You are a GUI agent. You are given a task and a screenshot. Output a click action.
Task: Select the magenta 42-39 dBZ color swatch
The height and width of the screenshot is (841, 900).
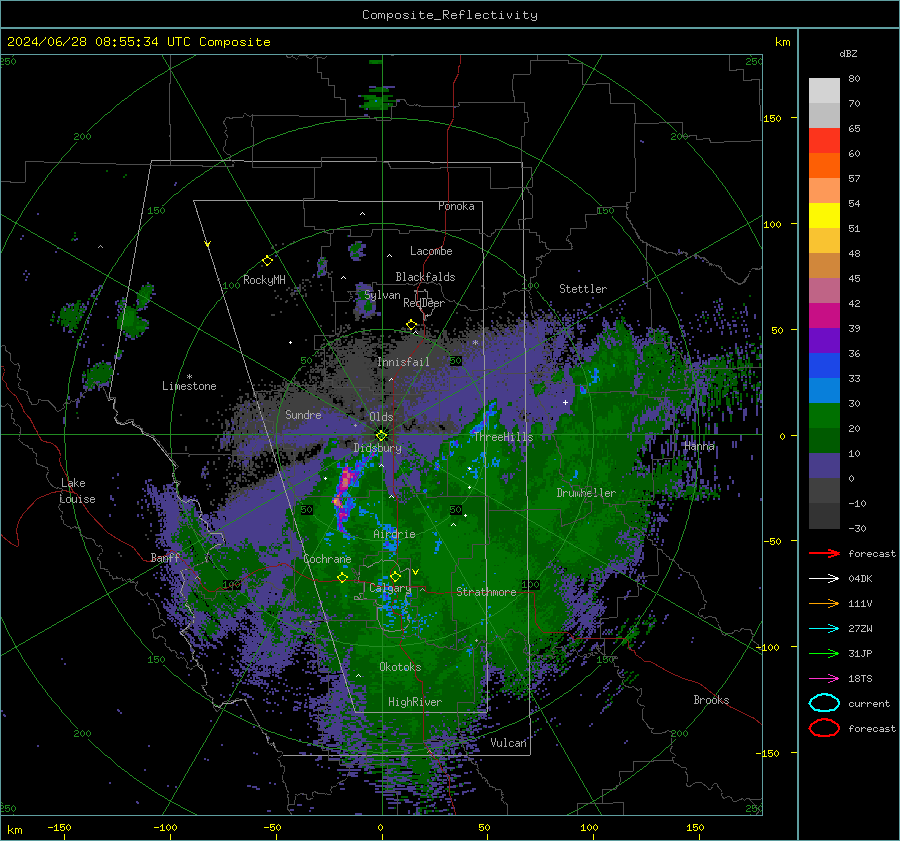[824, 316]
